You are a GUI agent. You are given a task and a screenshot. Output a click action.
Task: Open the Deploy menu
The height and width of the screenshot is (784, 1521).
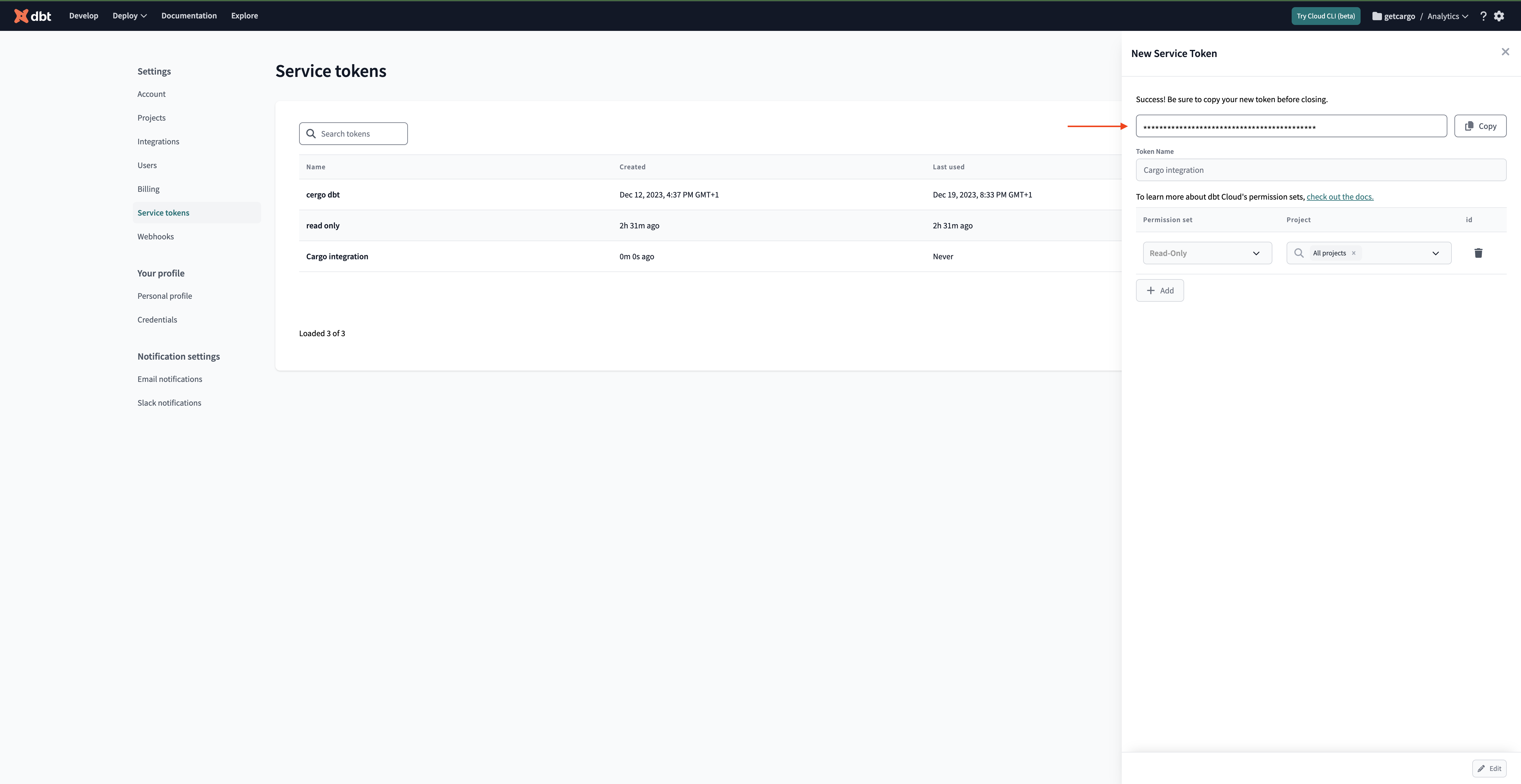(x=129, y=15)
